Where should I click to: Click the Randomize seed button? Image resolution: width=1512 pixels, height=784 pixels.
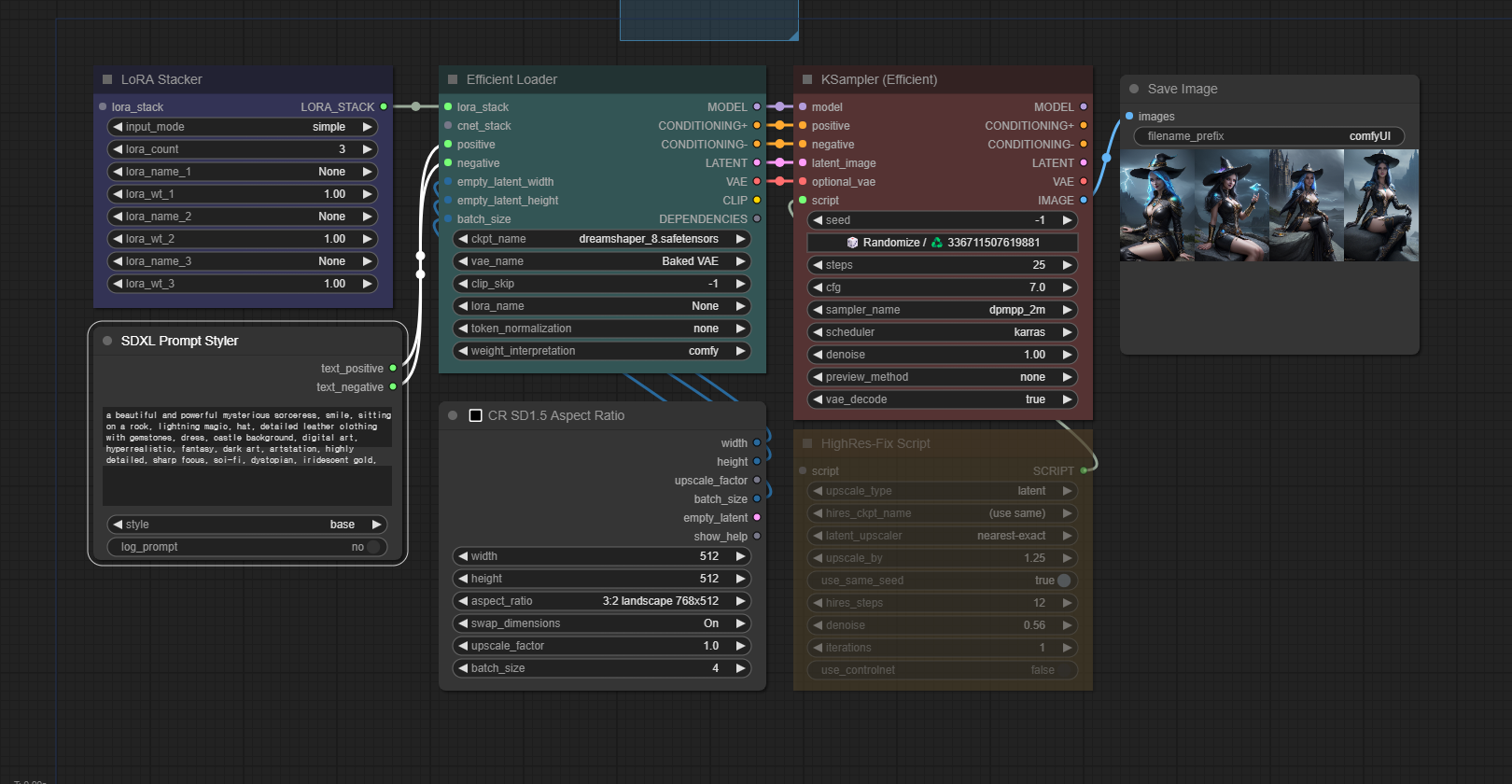tap(943, 243)
